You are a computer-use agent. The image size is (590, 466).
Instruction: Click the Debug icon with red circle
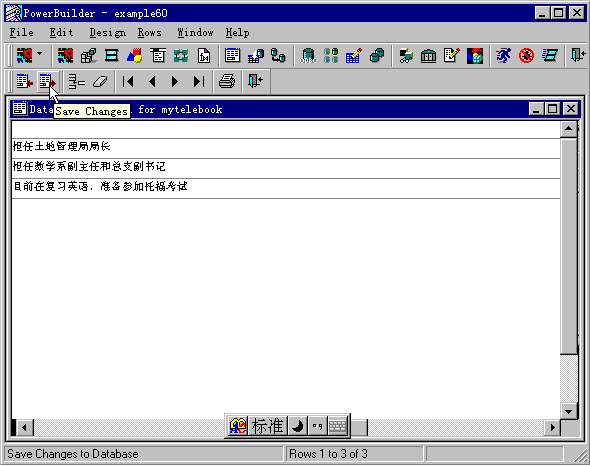526,56
